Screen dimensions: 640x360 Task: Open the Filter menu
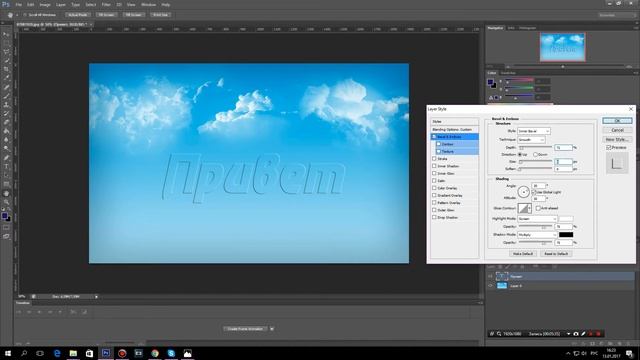[x=106, y=4]
